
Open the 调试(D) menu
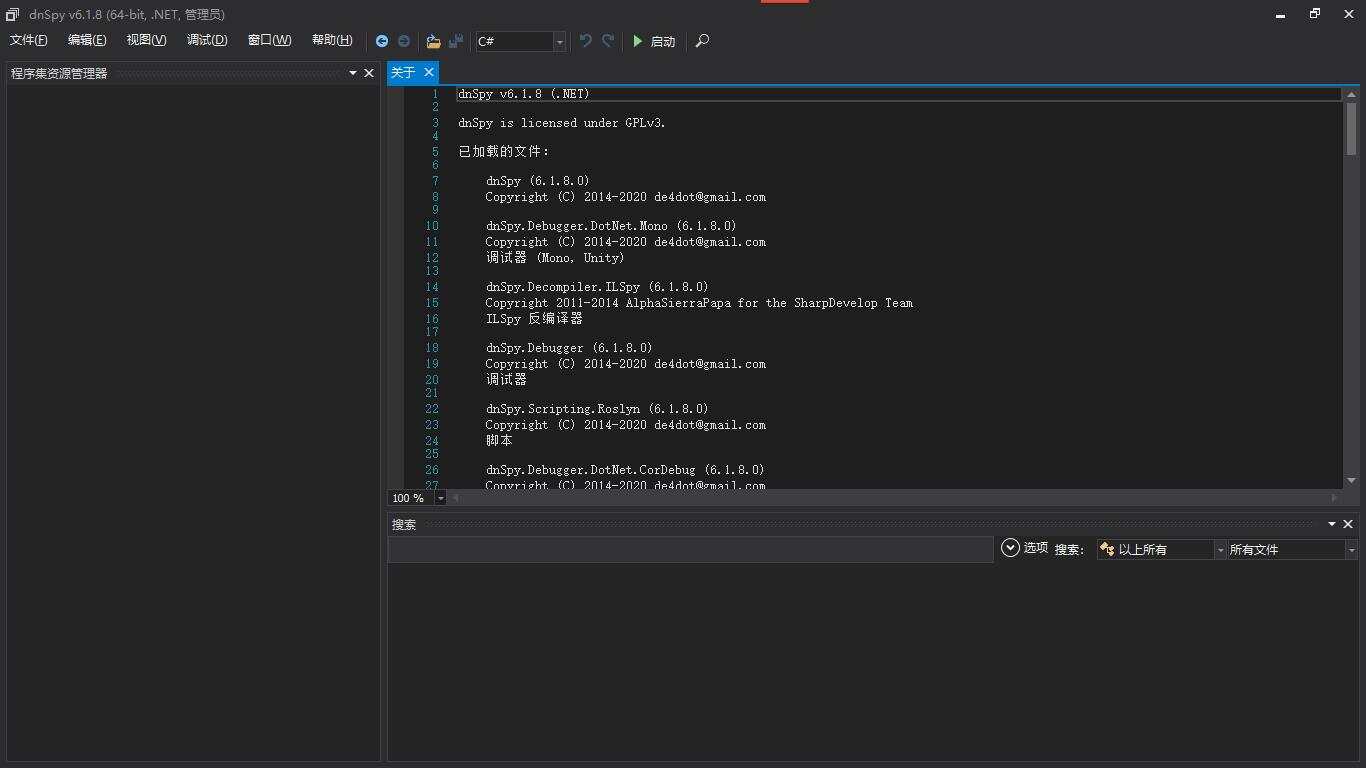coord(206,40)
